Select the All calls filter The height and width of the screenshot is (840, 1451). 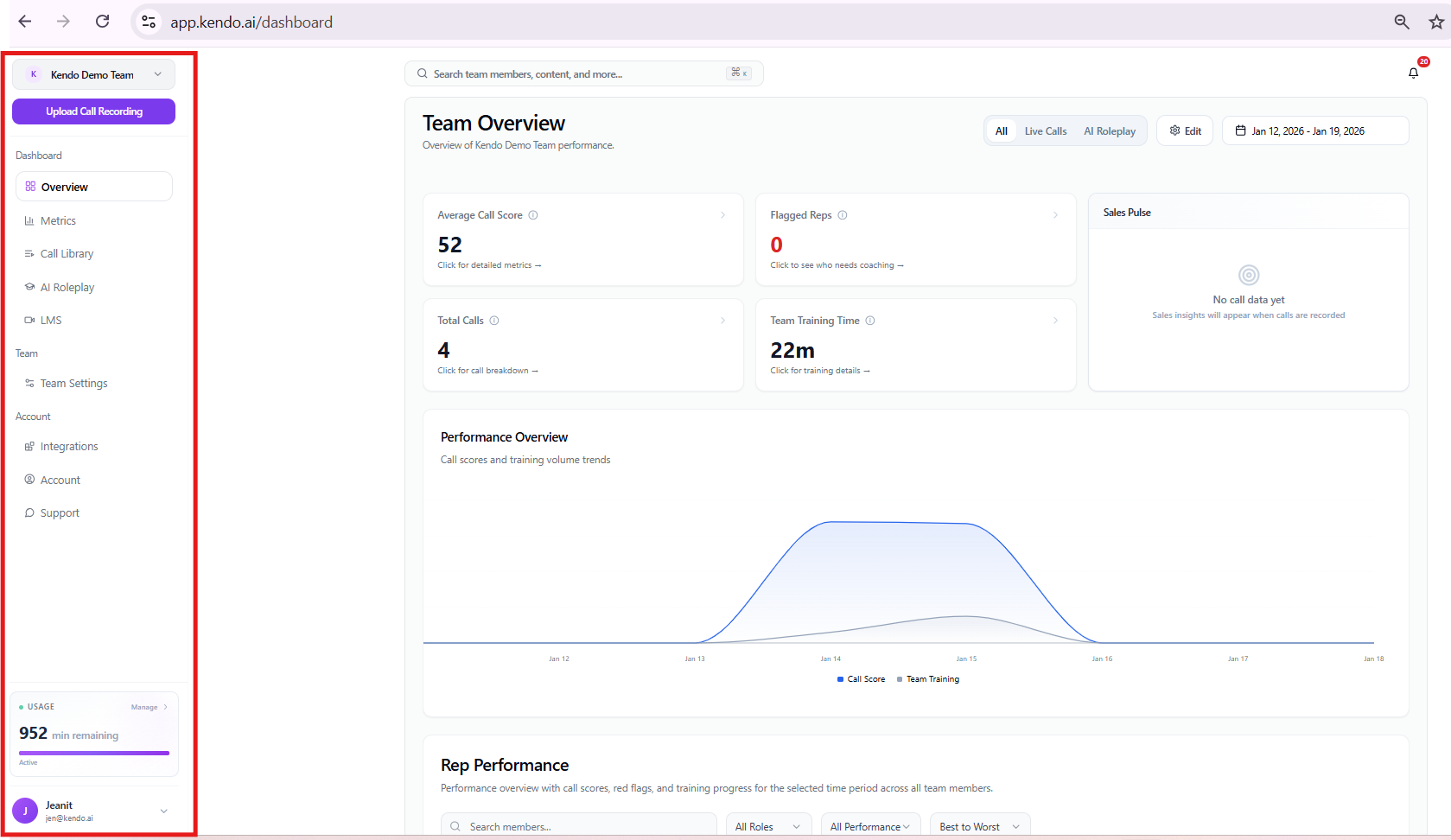tap(1001, 131)
